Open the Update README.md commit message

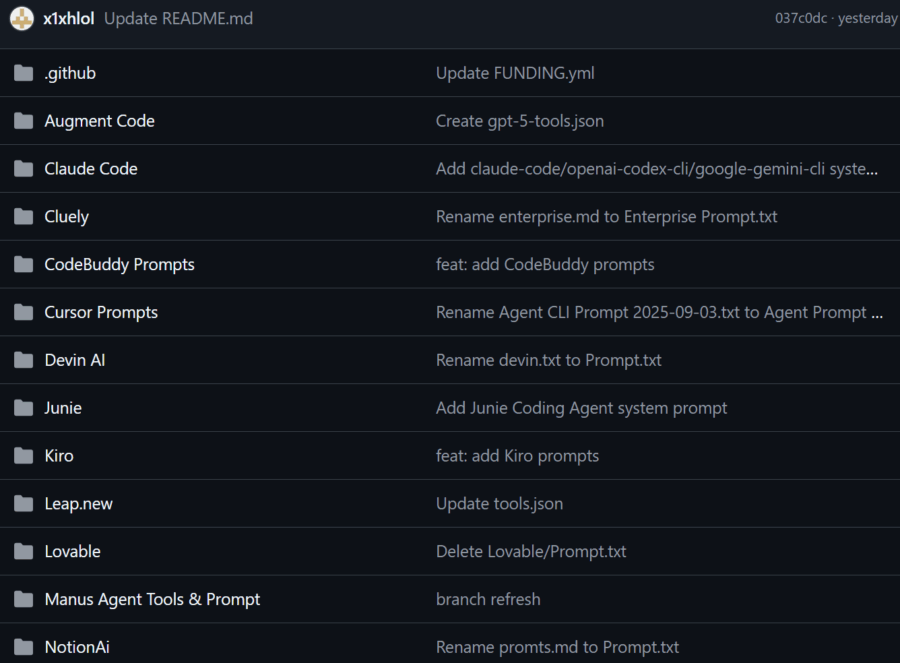point(179,18)
